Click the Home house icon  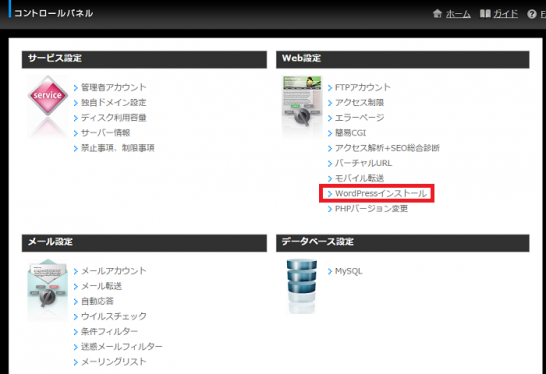437,14
